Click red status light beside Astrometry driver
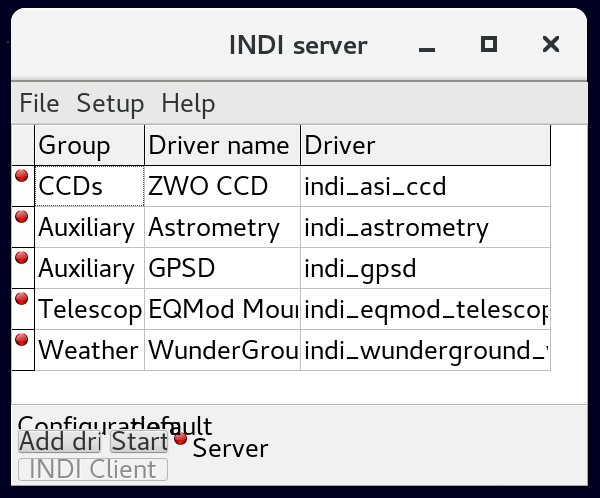Screen dimensions: 600x498 pos(22,217)
